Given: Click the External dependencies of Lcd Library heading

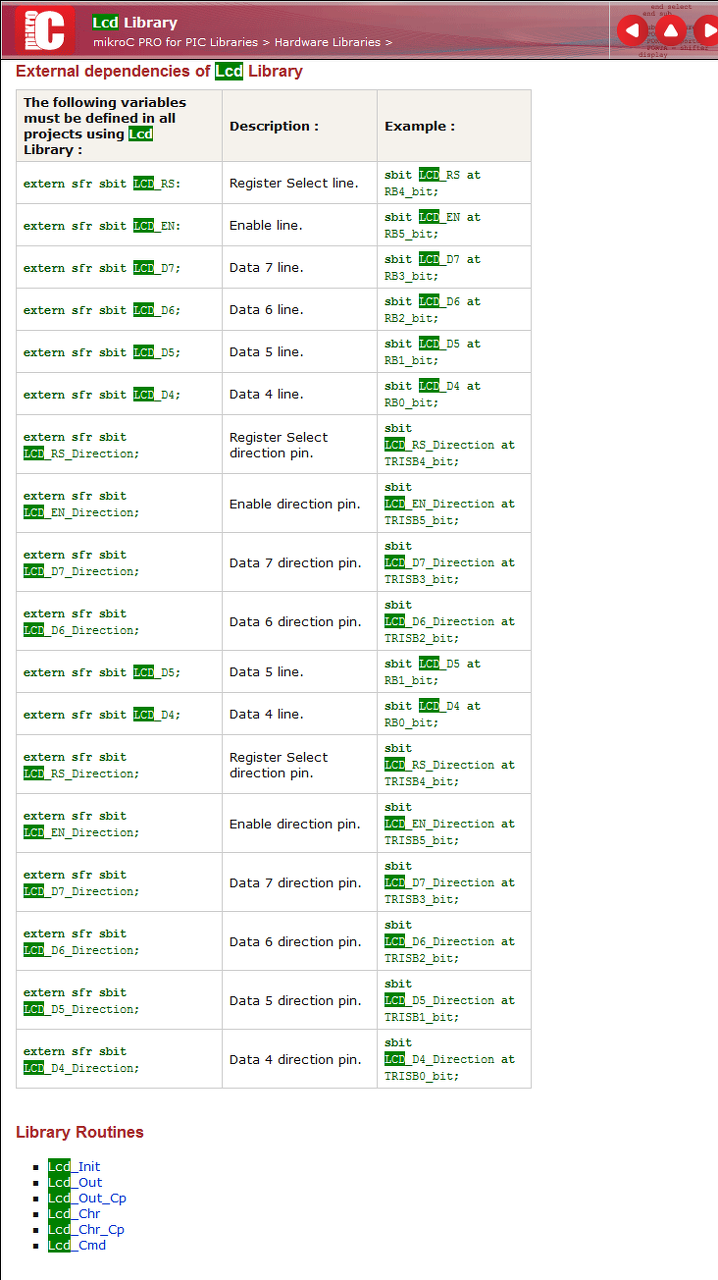Looking at the screenshot, I should (x=159, y=71).
